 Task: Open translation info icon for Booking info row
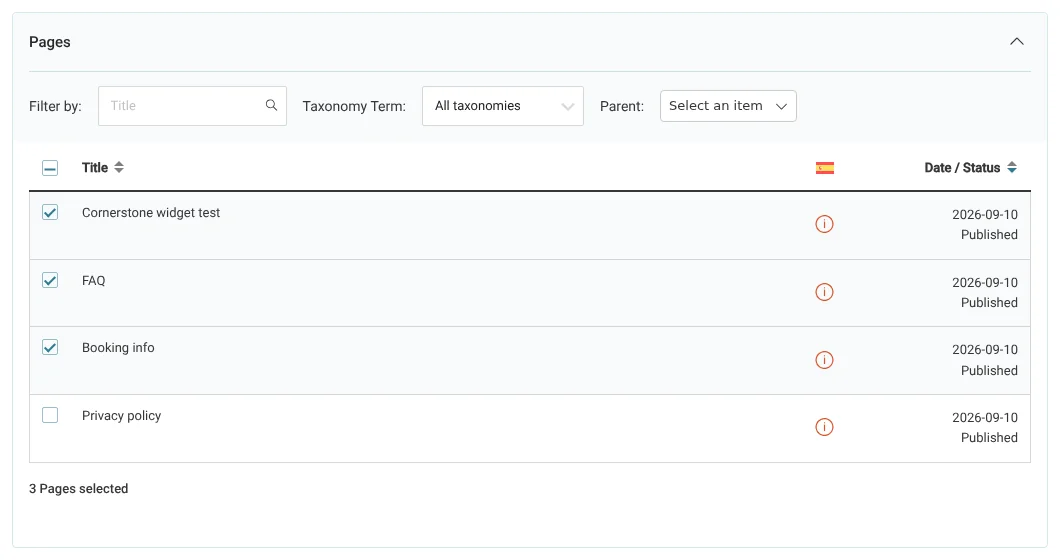click(x=824, y=360)
